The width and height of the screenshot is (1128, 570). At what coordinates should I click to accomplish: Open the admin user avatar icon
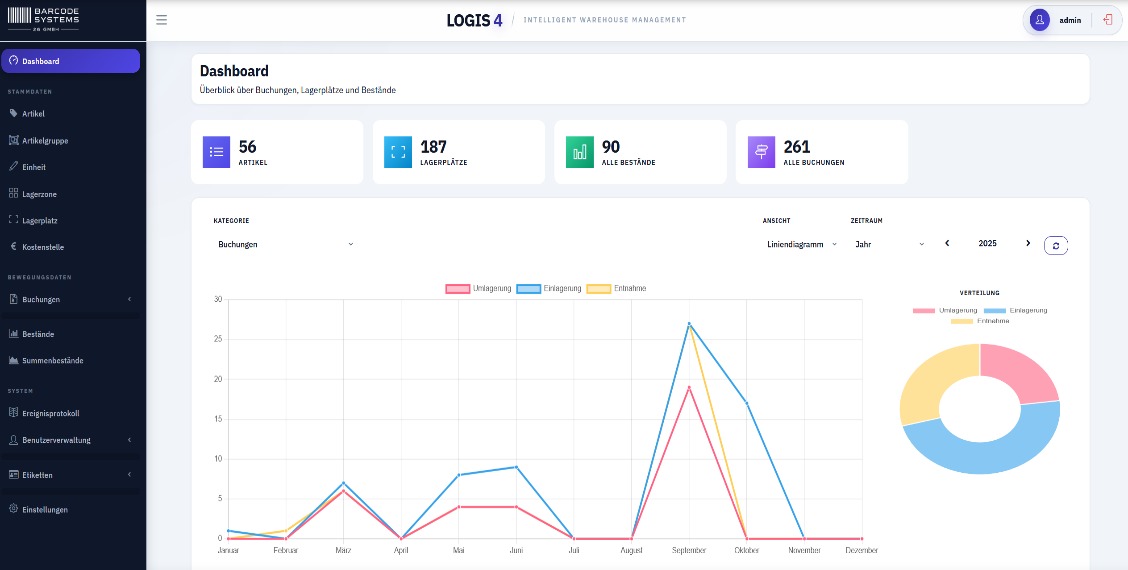pyautogui.click(x=1040, y=20)
